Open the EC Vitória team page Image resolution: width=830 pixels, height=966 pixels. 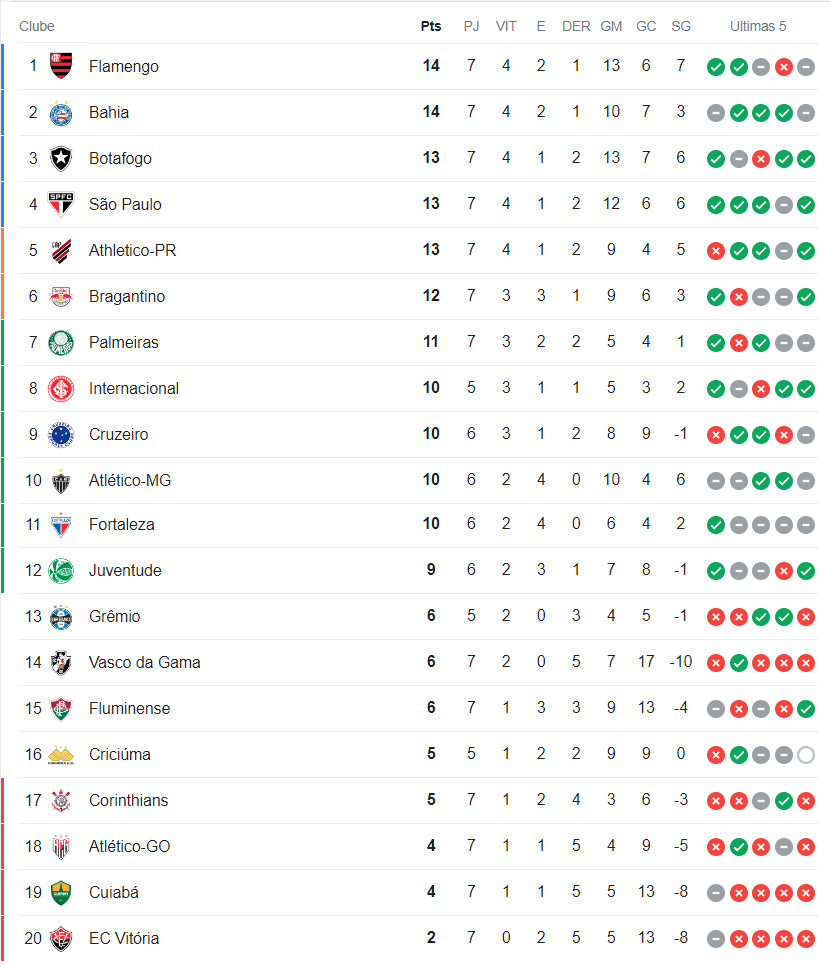pos(124,938)
